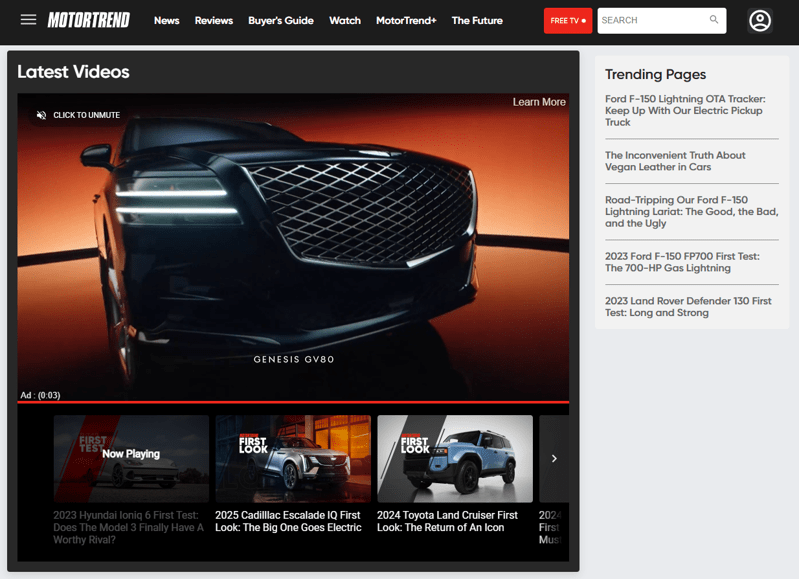Open The Future section
This screenshot has height=579, width=799.
(477, 20)
